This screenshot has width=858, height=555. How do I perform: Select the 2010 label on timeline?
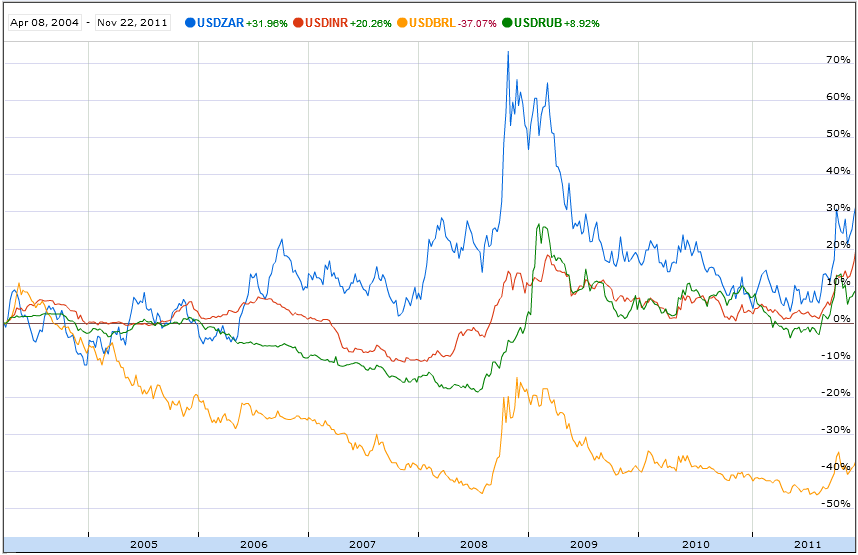tap(695, 544)
